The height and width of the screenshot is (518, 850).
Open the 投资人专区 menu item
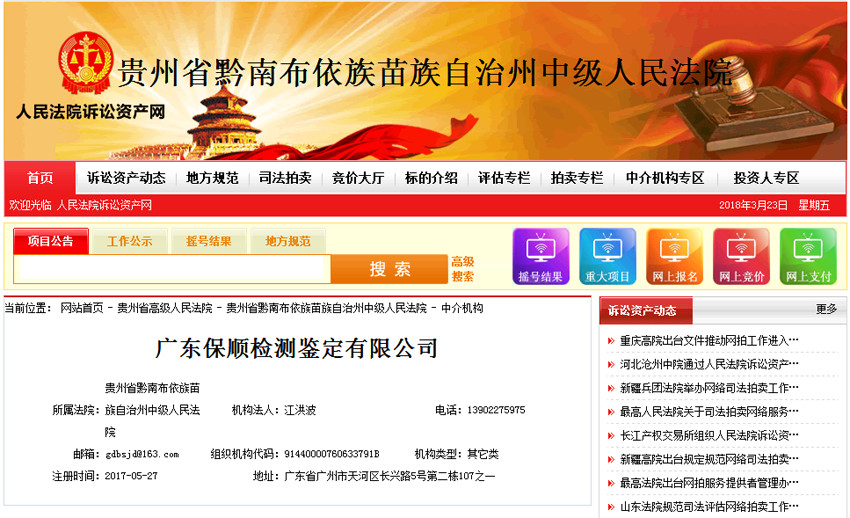point(766,178)
